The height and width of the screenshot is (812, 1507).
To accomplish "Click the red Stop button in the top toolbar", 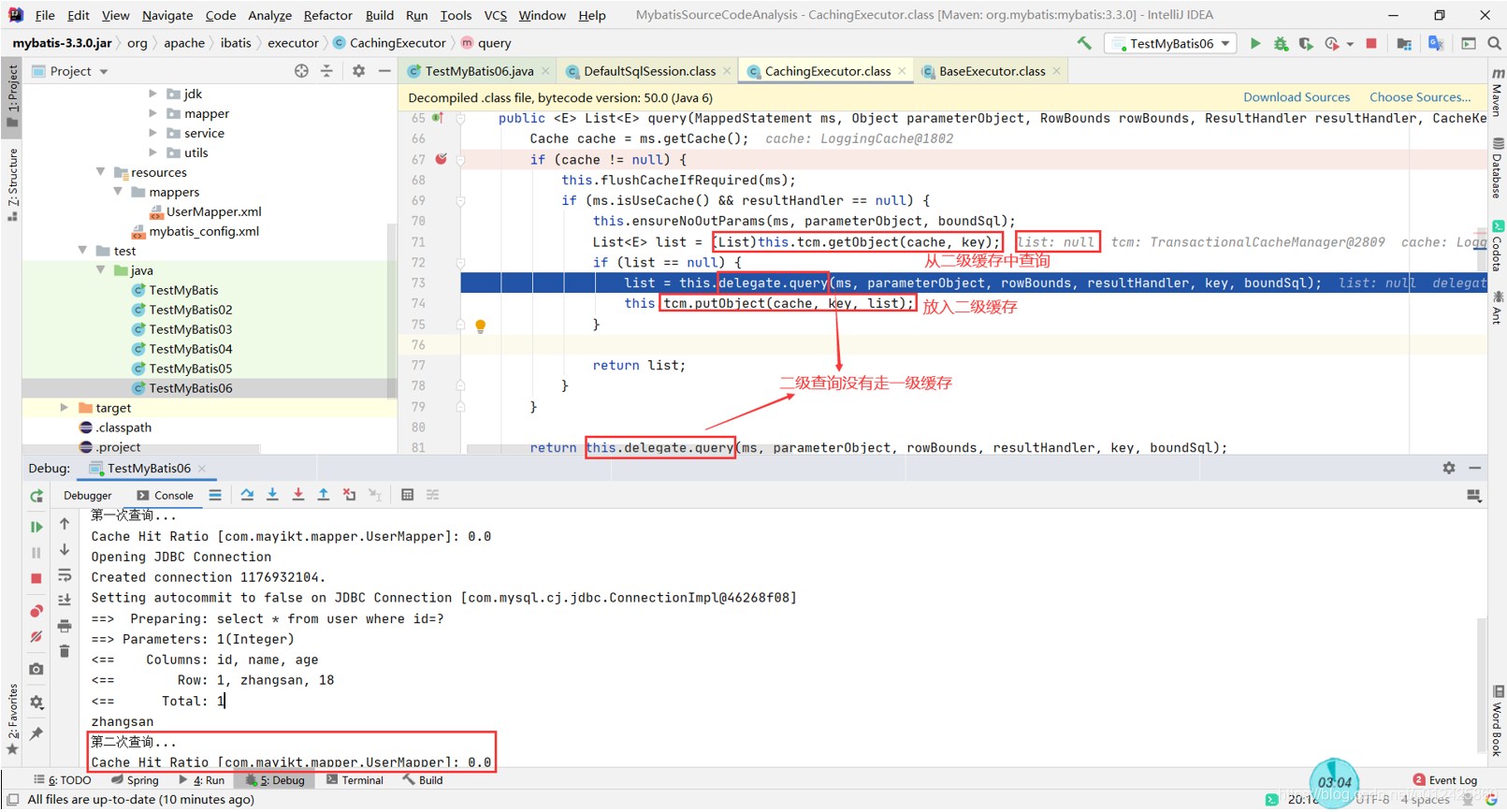I will (1371, 43).
